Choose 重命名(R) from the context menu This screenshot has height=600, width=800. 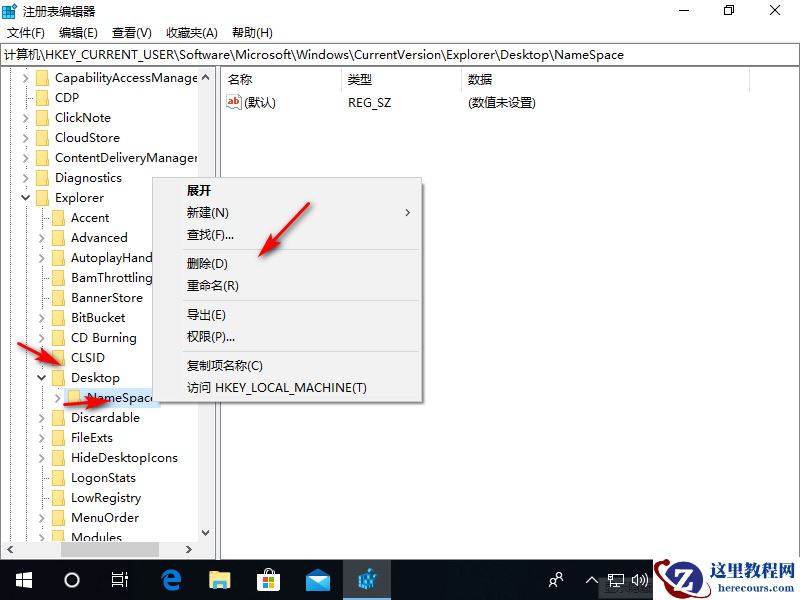[x=211, y=284]
